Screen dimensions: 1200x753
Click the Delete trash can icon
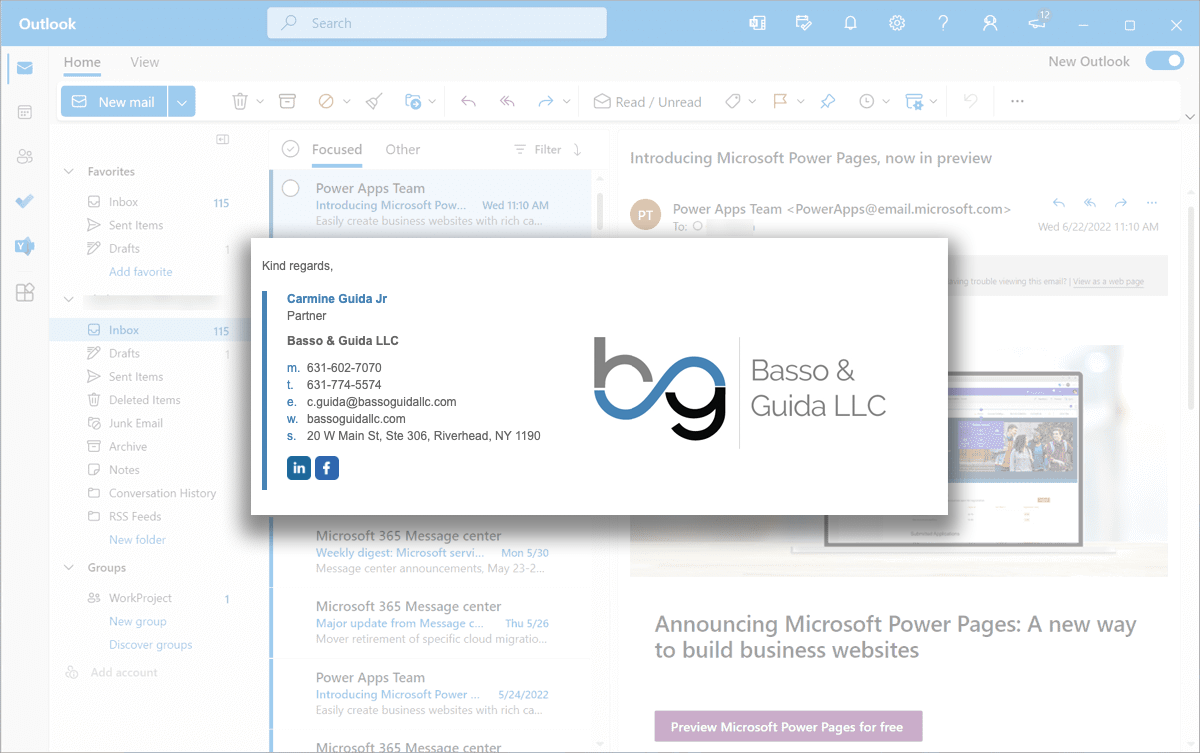point(240,101)
